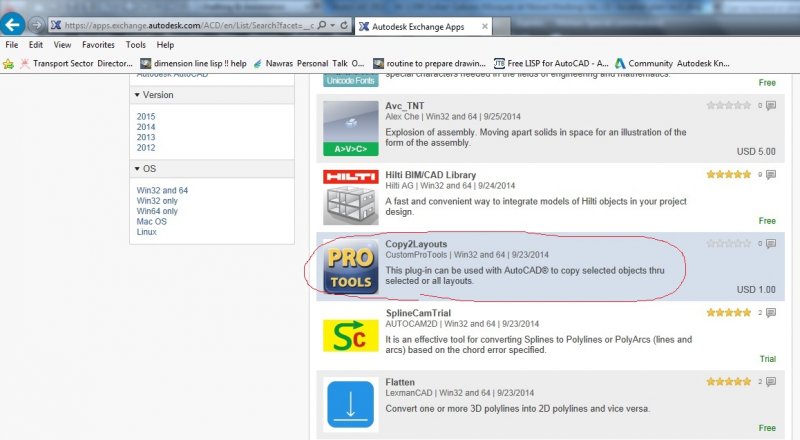Click the search magnifier in address bar
The width and height of the screenshot is (800, 440).
(x=322, y=25)
